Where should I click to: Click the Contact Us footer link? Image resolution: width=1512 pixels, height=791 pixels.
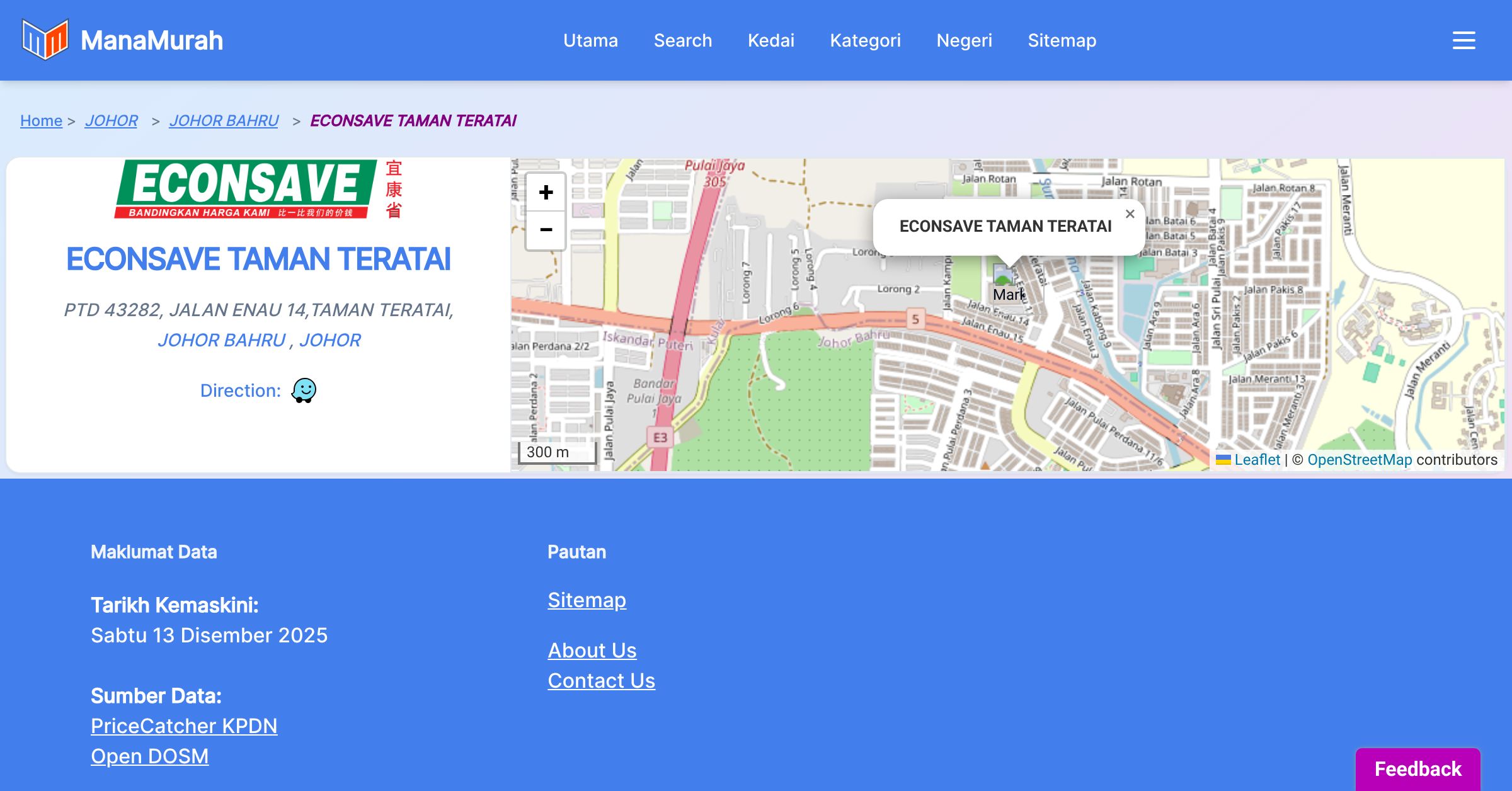pos(601,681)
